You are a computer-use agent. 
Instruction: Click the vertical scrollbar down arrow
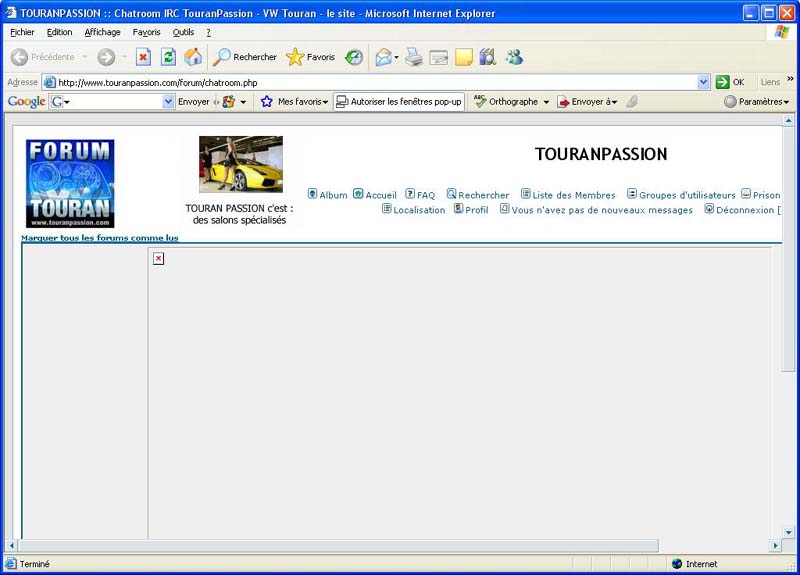[789, 532]
